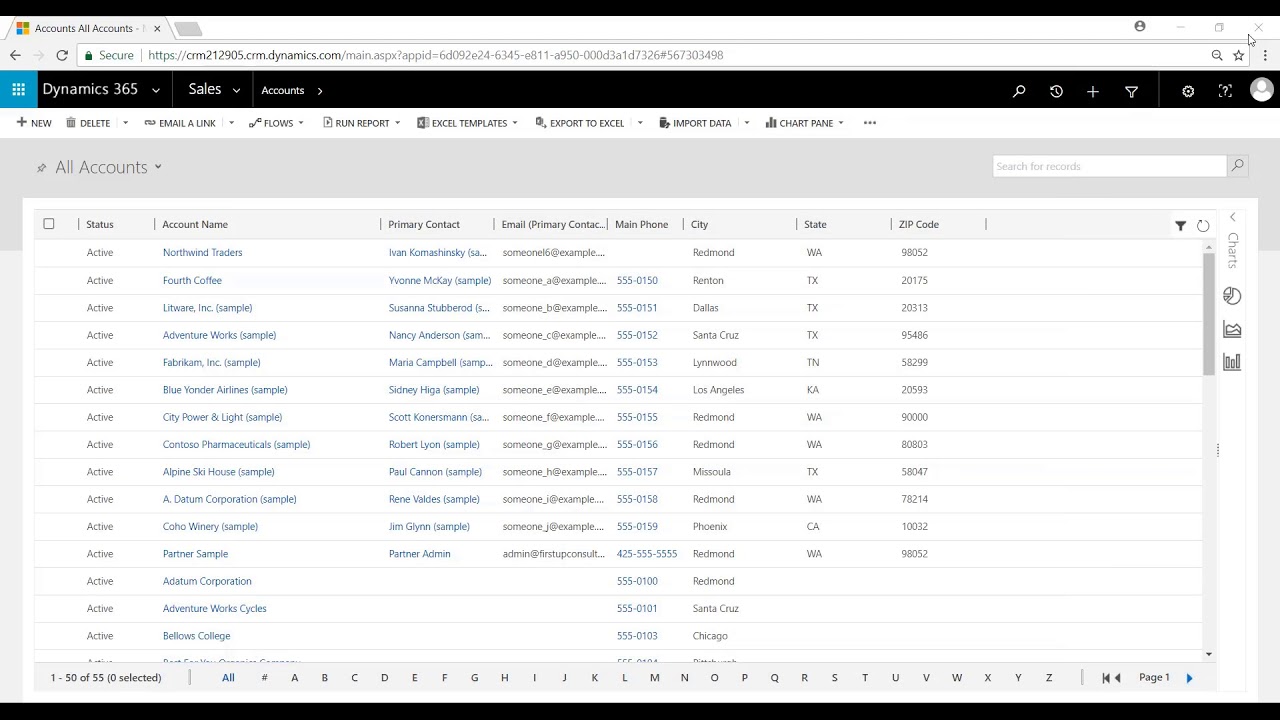The image size is (1280, 720).
Task: Open All Accounts view selector dropdown
Action: 158,167
